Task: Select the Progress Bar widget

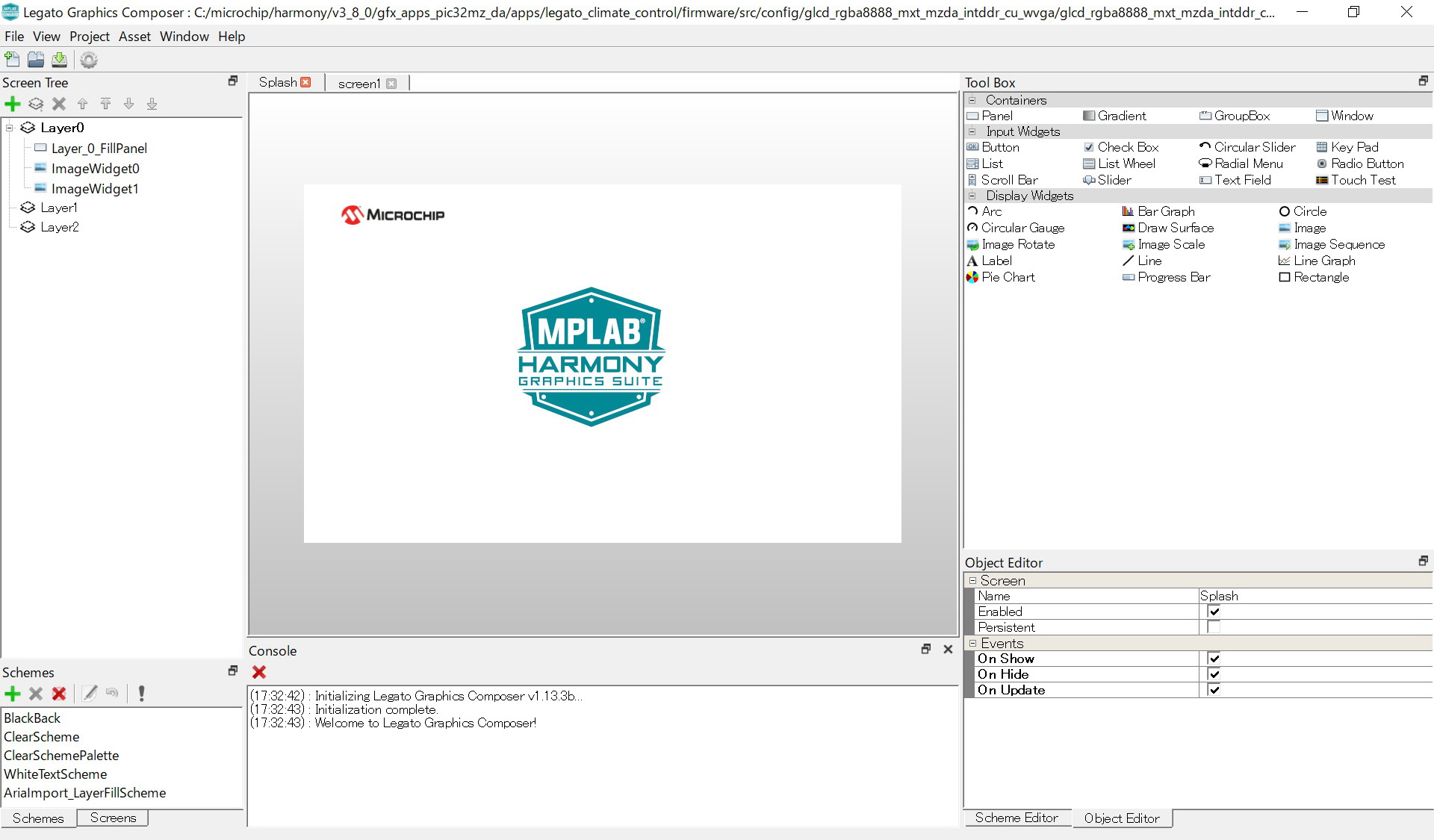Action: [1166, 277]
